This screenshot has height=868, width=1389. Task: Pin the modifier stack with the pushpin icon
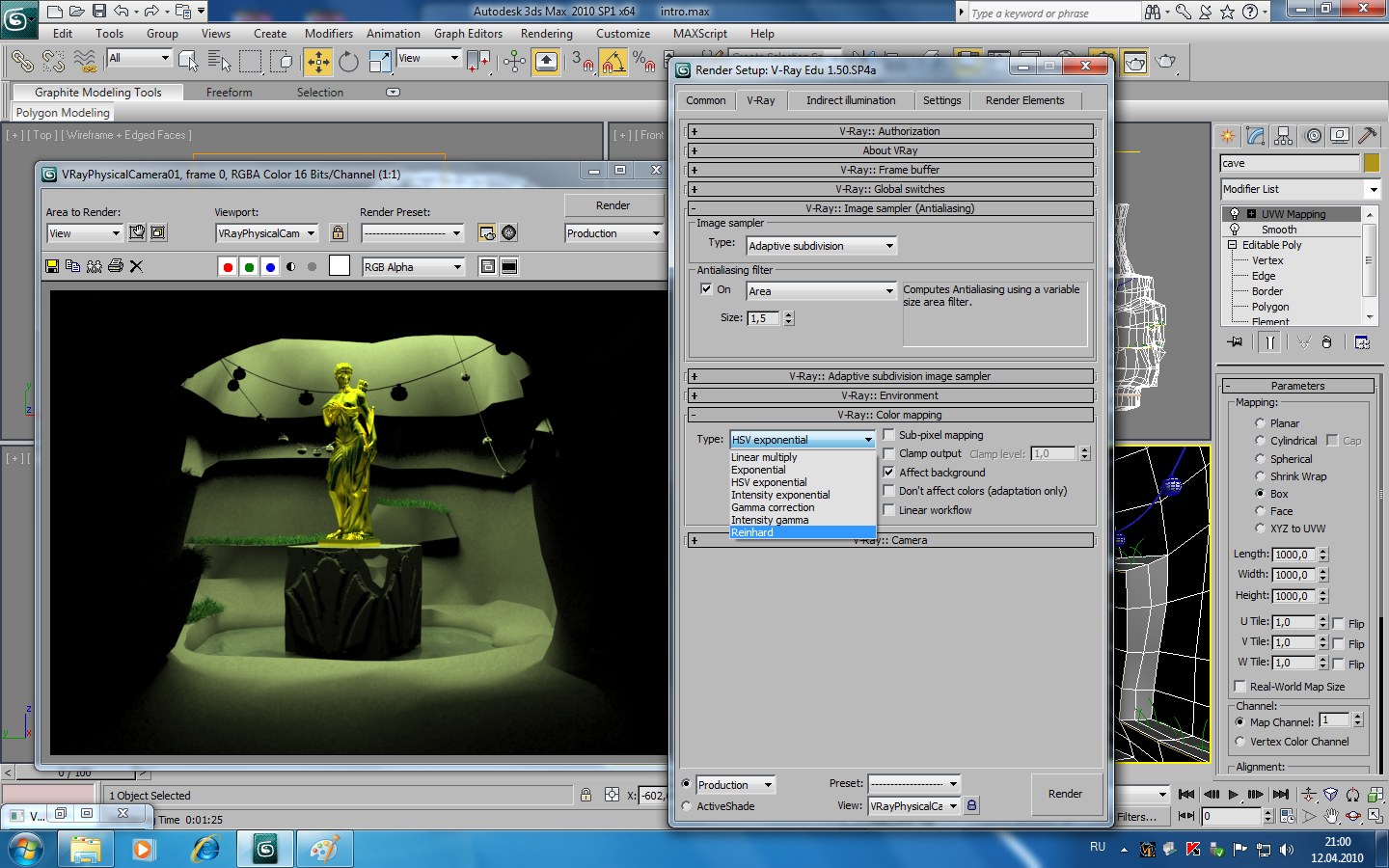click(1236, 341)
